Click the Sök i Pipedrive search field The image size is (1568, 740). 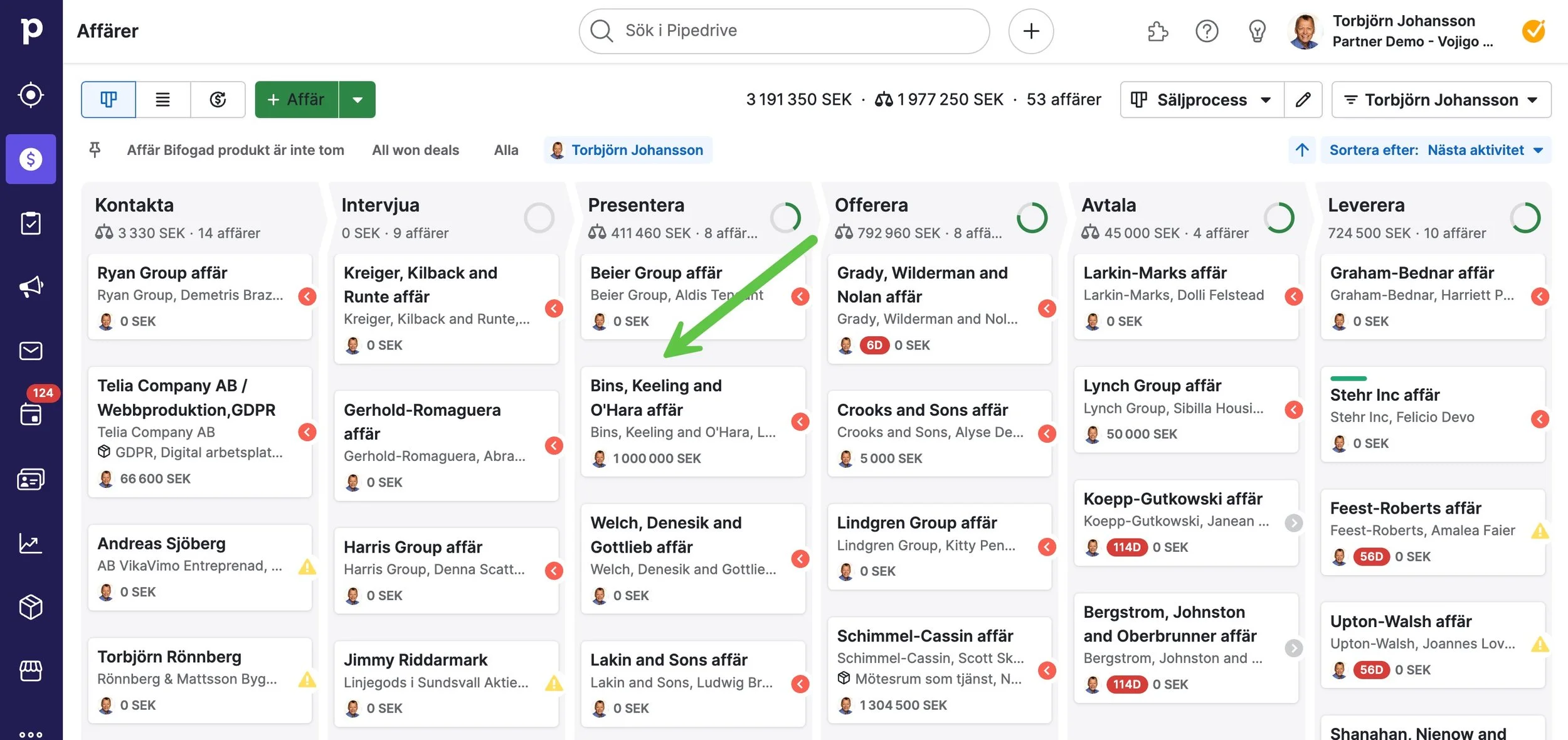[784, 31]
